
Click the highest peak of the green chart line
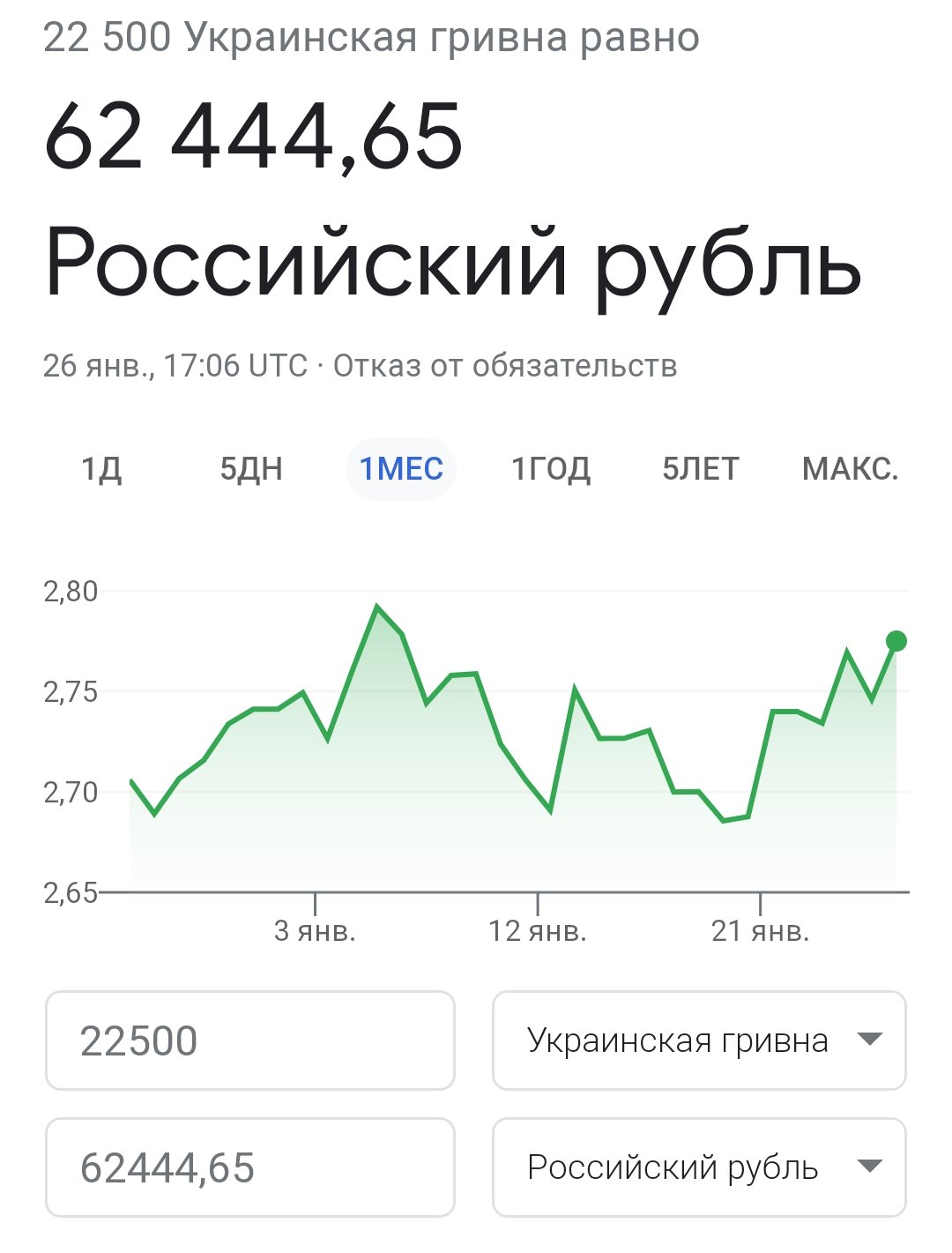(x=377, y=607)
